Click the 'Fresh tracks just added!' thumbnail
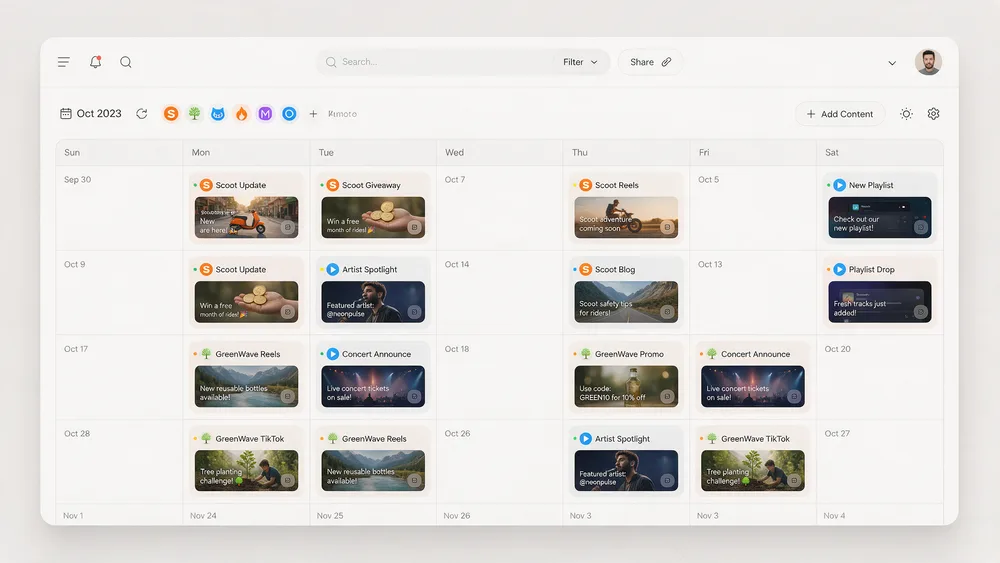 tap(879, 302)
